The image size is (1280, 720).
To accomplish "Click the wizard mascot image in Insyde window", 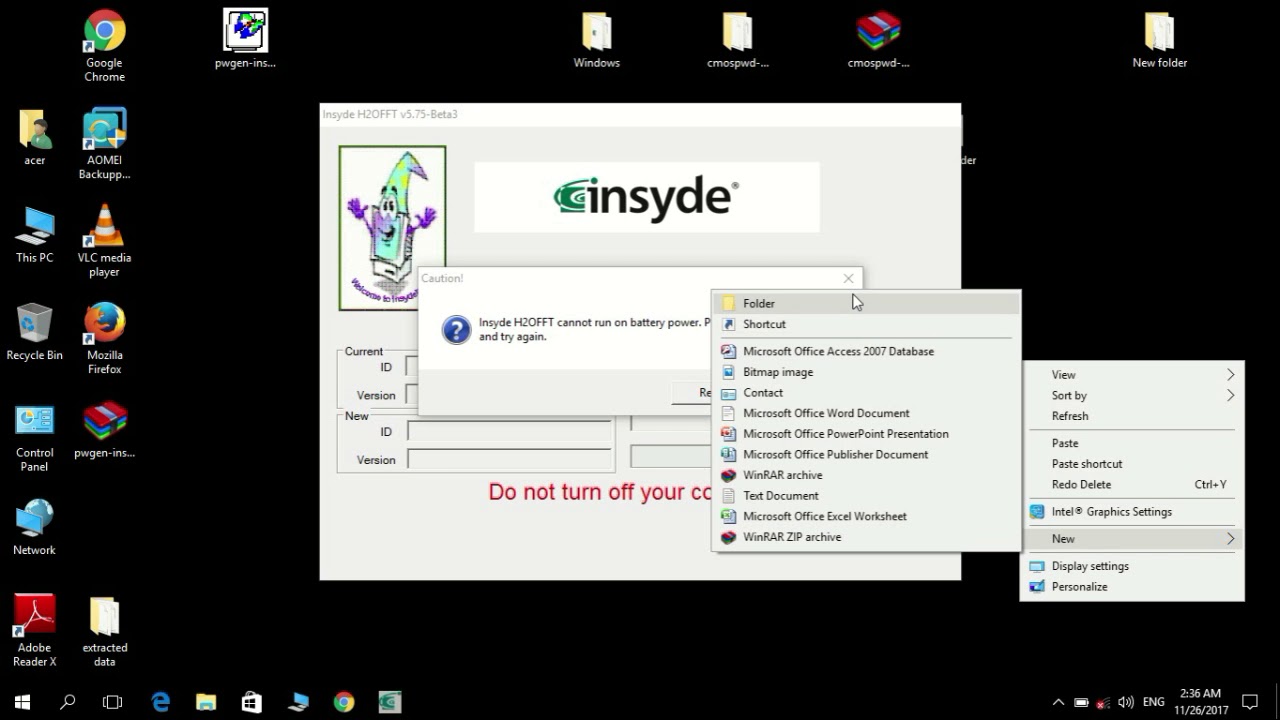I will [x=392, y=228].
